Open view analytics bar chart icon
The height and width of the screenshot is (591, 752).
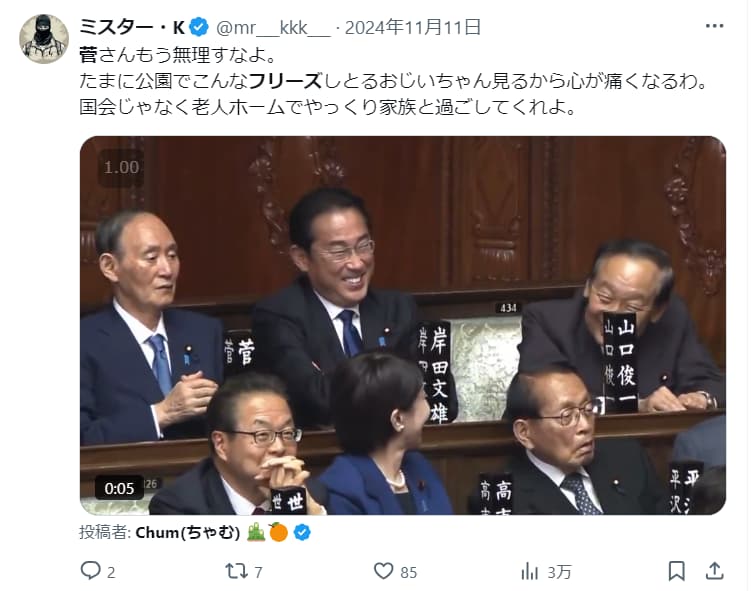529,571
